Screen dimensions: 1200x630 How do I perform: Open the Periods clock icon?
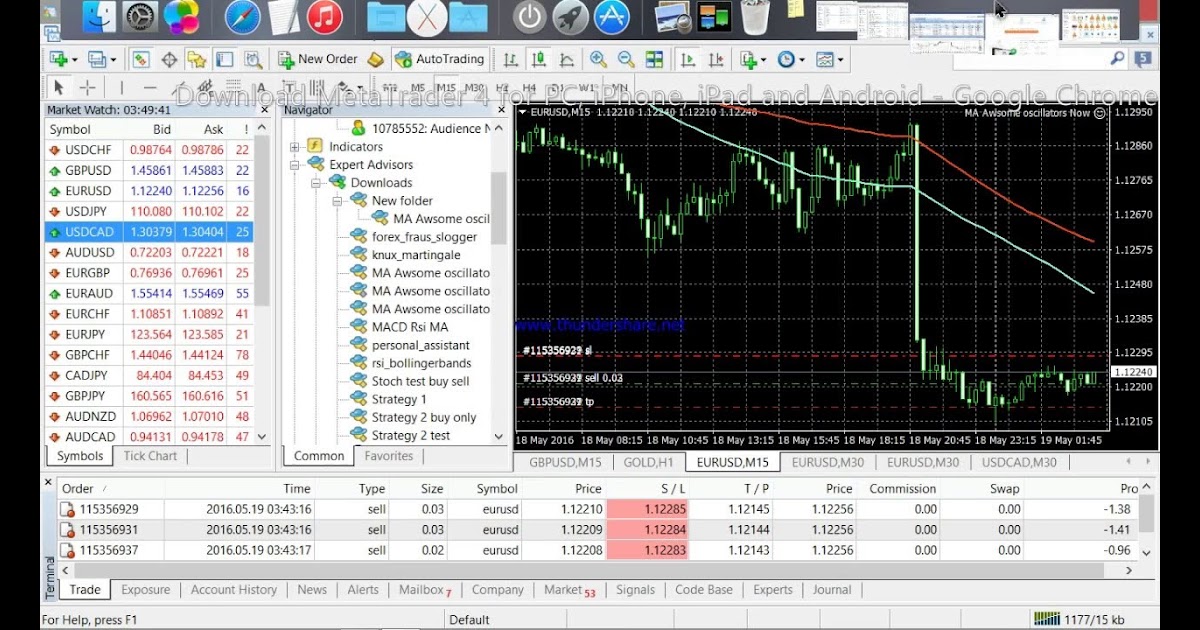785,59
